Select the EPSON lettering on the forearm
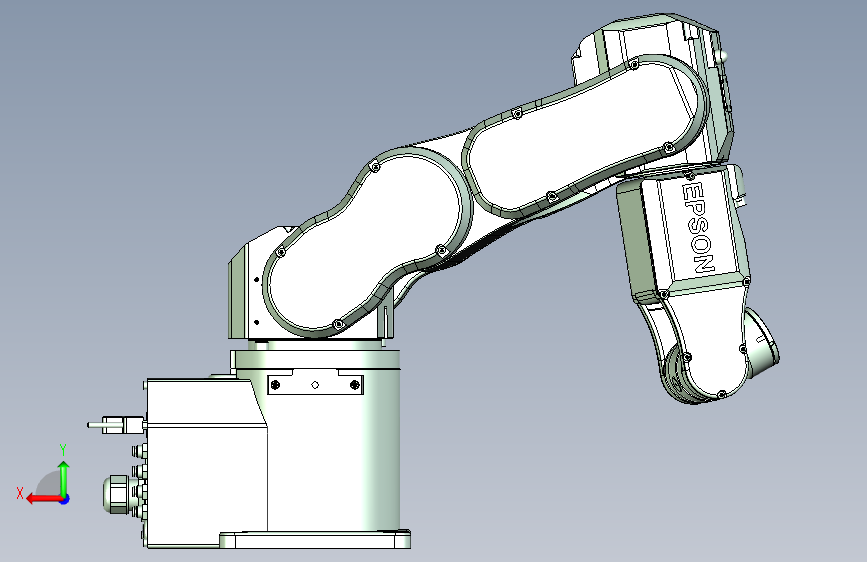Viewport: 867px width, 562px height. 698,228
